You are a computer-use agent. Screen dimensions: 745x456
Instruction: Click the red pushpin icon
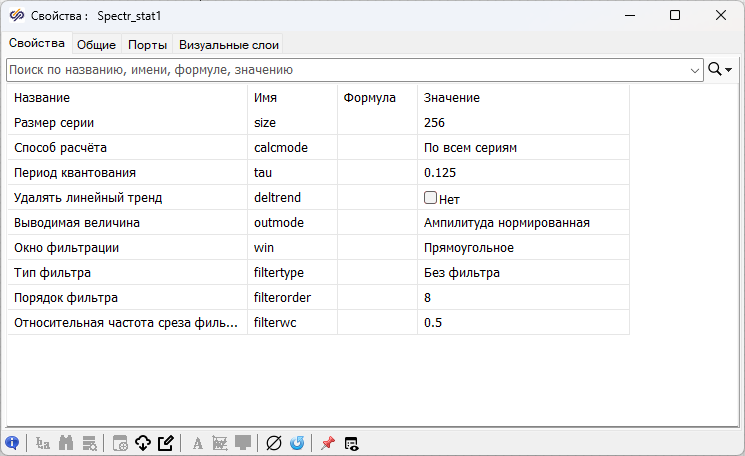coord(327,443)
